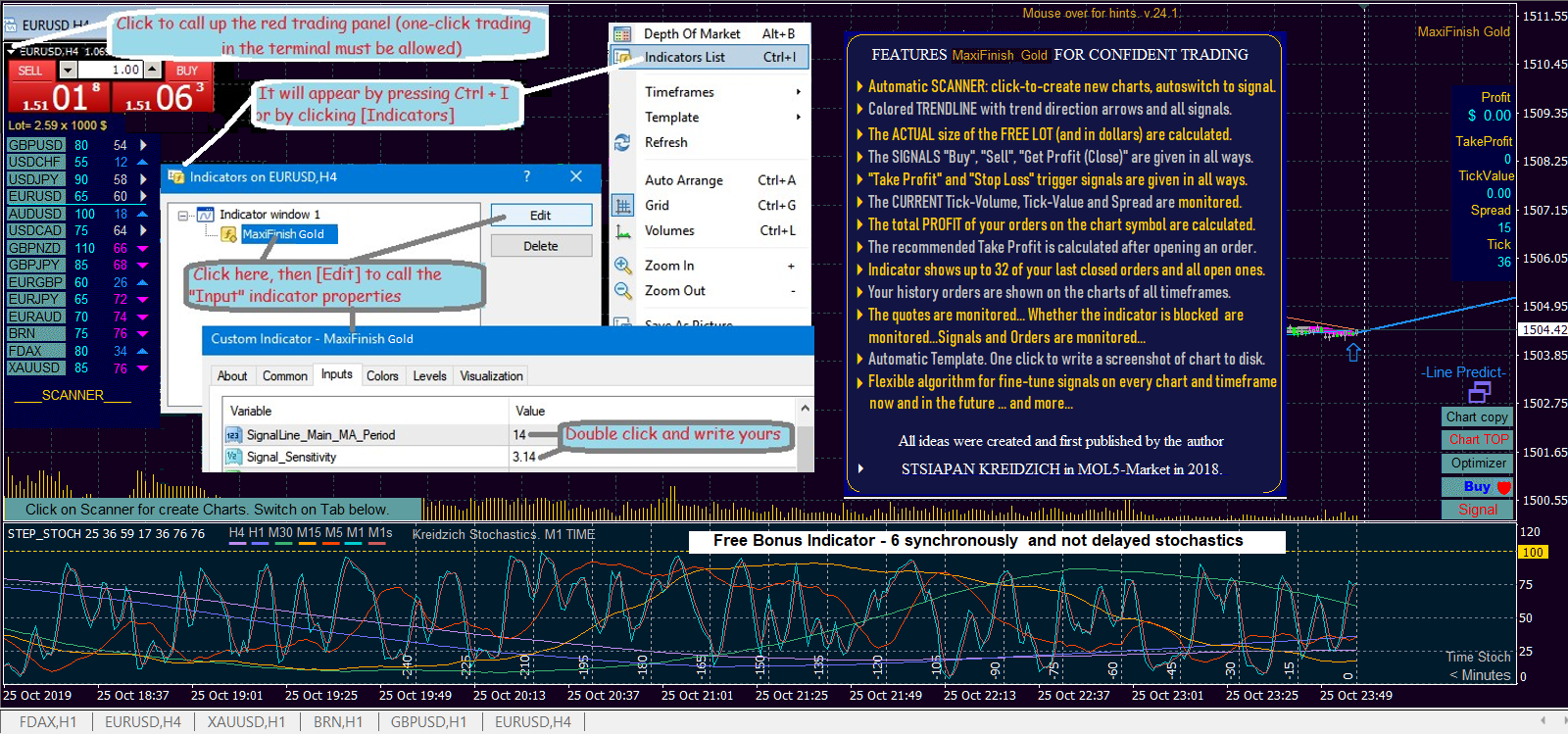
Task: Click the left chart-tabs scroll arrow
Action: (1543, 720)
